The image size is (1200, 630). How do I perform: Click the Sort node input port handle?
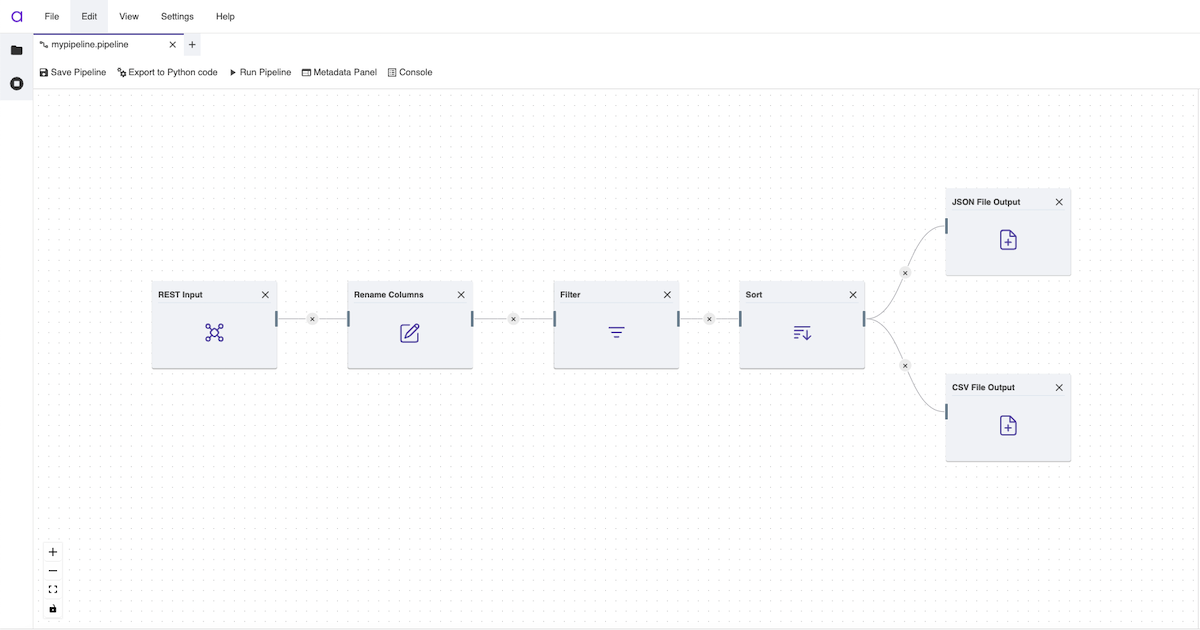click(741, 319)
